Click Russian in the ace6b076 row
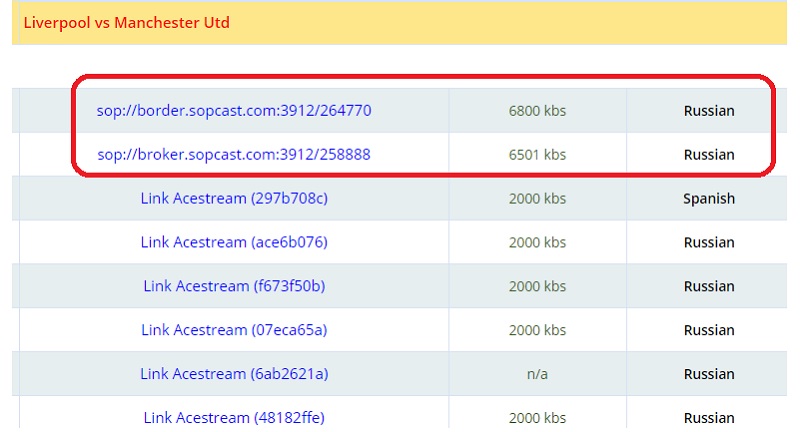The height and width of the screenshot is (432, 800). click(709, 242)
